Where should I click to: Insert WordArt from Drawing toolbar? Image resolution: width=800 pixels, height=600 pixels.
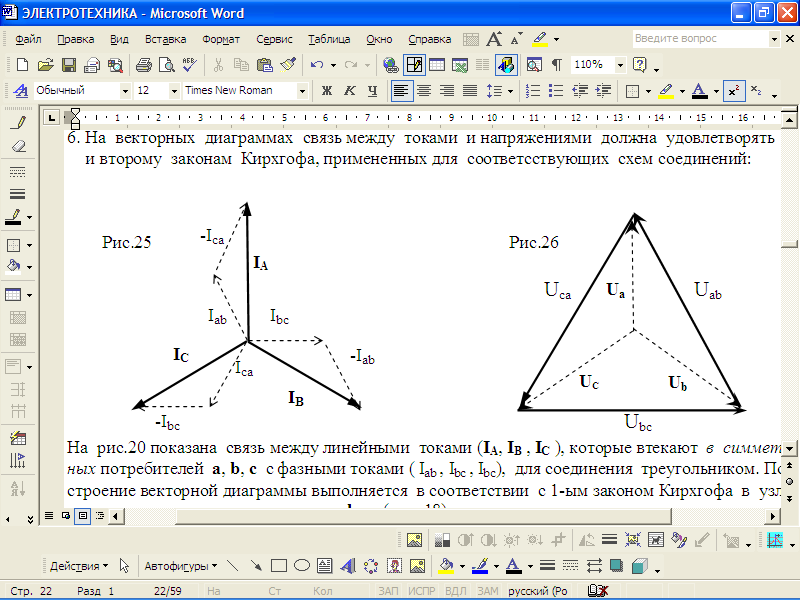click(348, 566)
